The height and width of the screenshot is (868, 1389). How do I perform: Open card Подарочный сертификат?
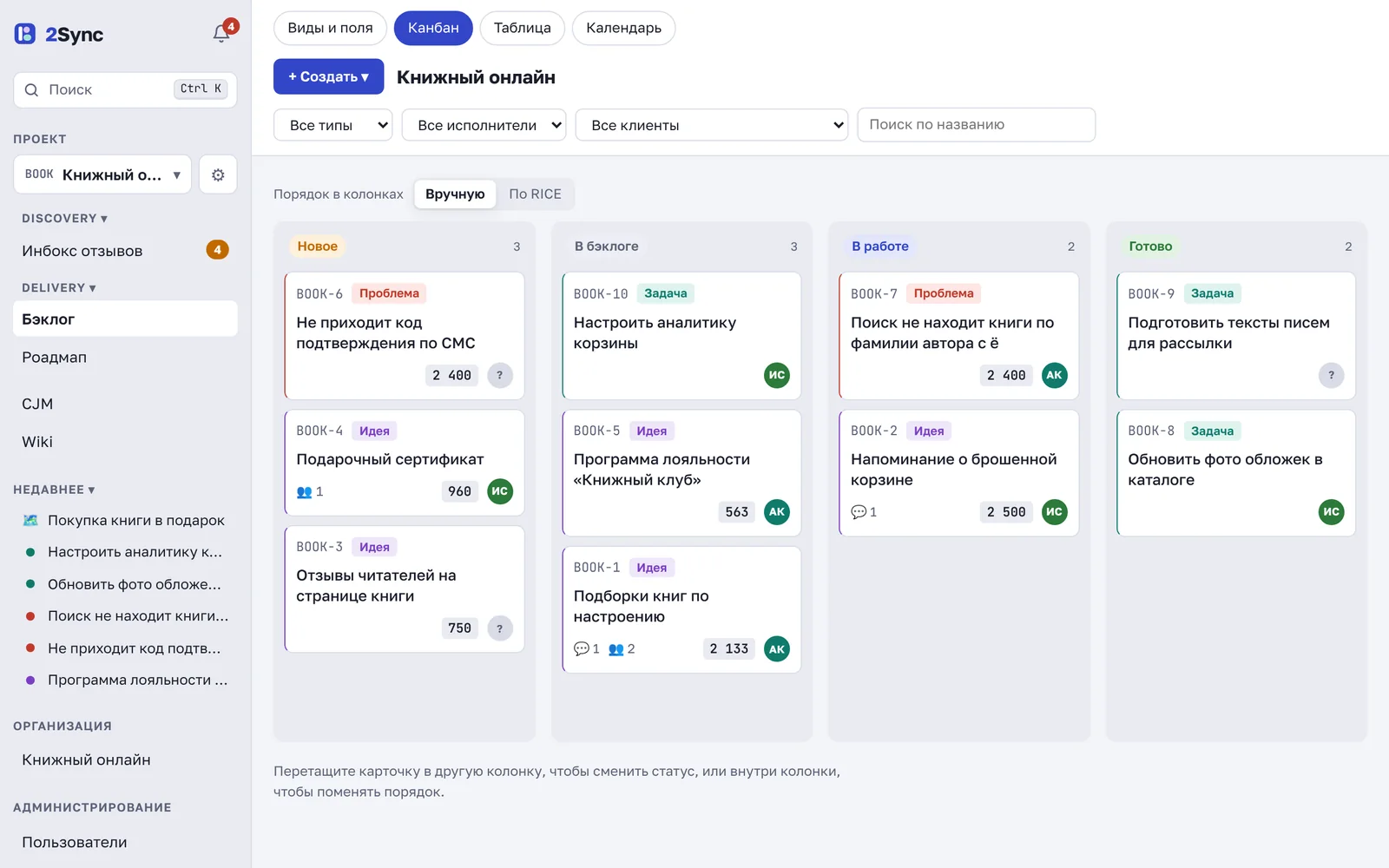pyautogui.click(x=405, y=463)
